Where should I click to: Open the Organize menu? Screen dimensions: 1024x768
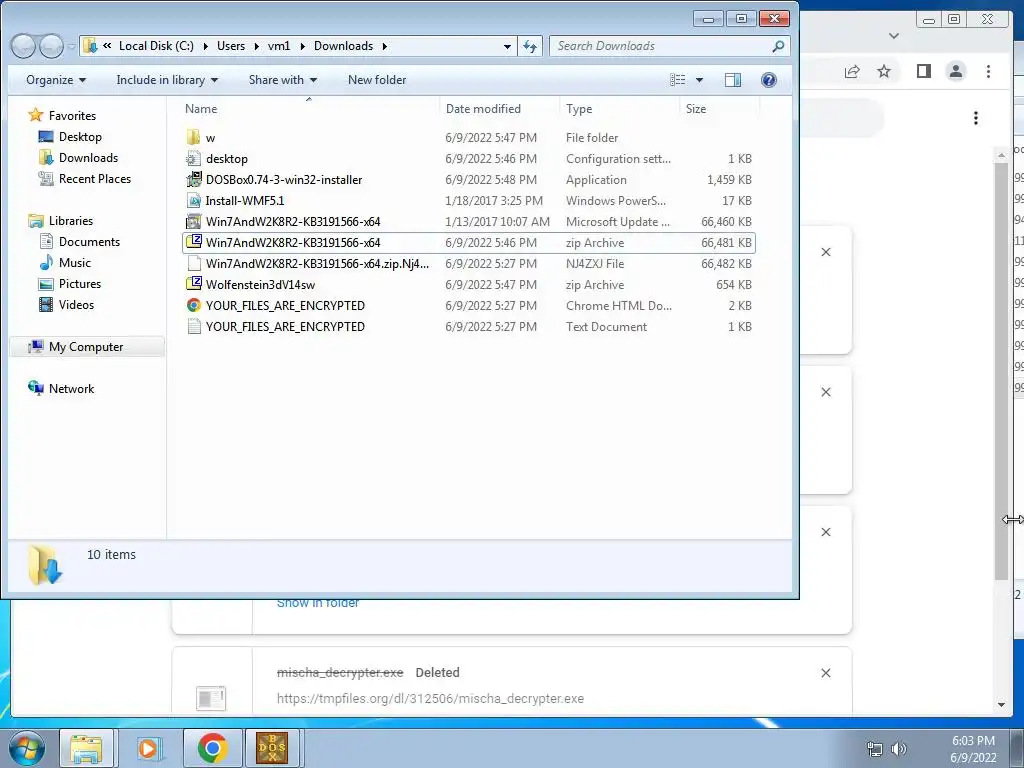coord(56,80)
